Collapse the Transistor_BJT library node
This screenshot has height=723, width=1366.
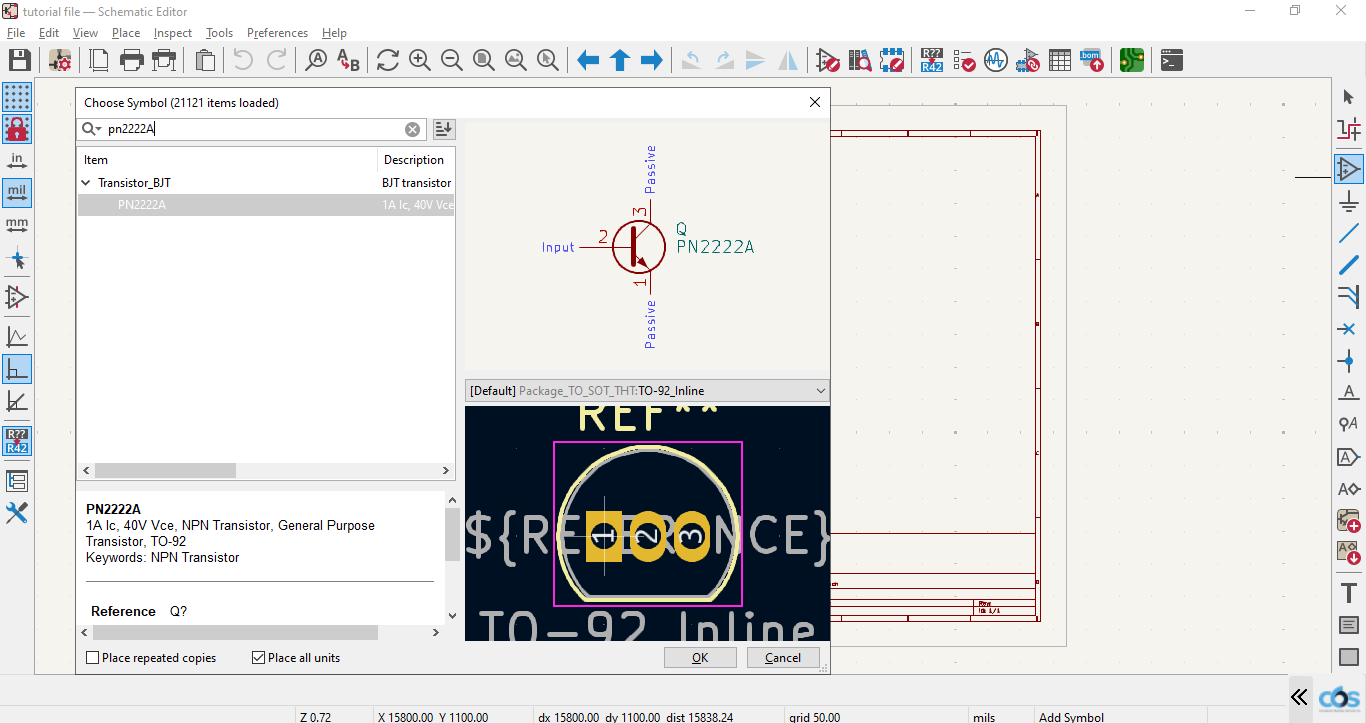(86, 183)
